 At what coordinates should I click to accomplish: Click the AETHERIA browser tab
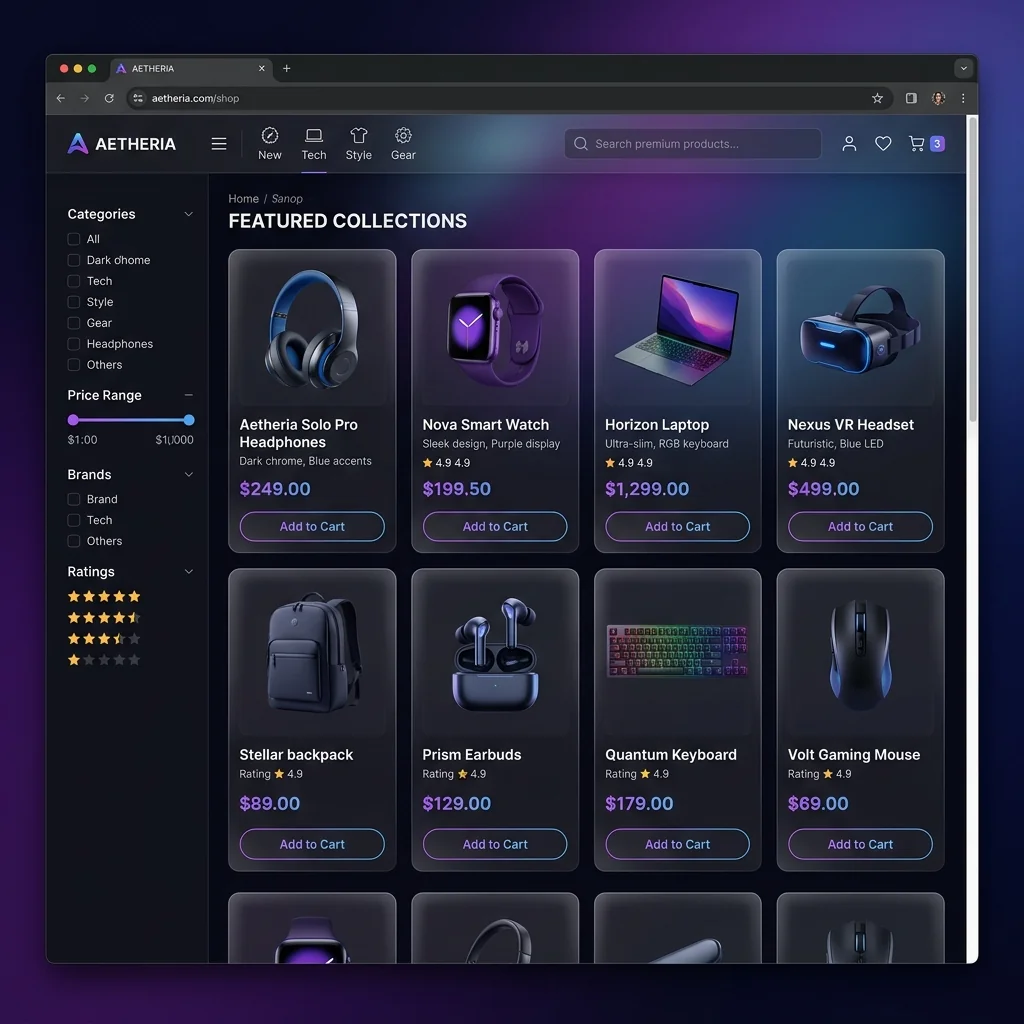coord(189,68)
